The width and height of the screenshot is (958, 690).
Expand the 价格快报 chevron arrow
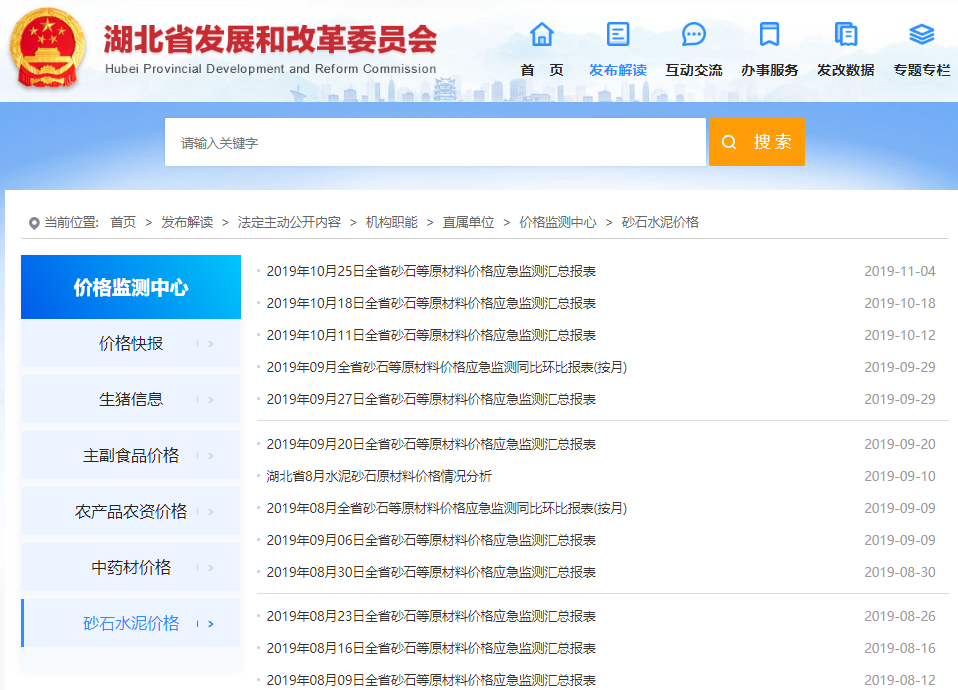[211, 344]
